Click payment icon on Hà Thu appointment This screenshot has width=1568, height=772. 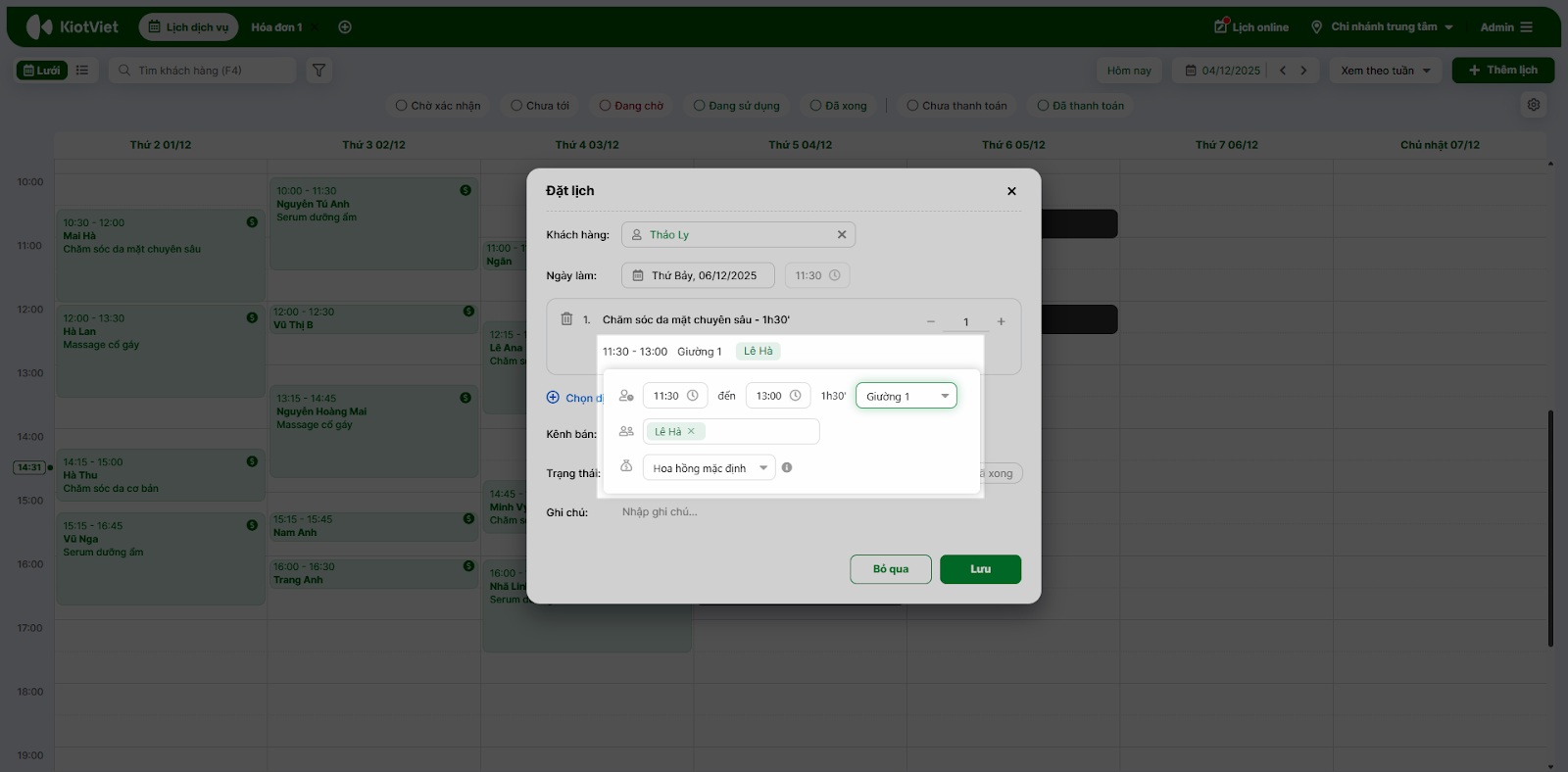point(252,461)
